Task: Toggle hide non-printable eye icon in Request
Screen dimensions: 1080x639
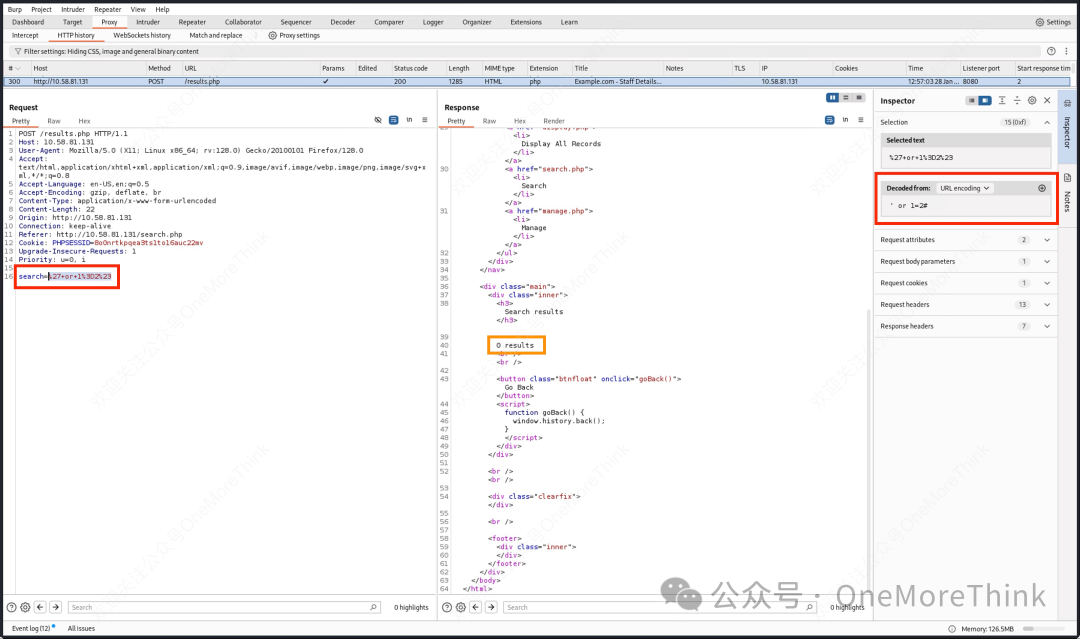Action: click(378, 120)
